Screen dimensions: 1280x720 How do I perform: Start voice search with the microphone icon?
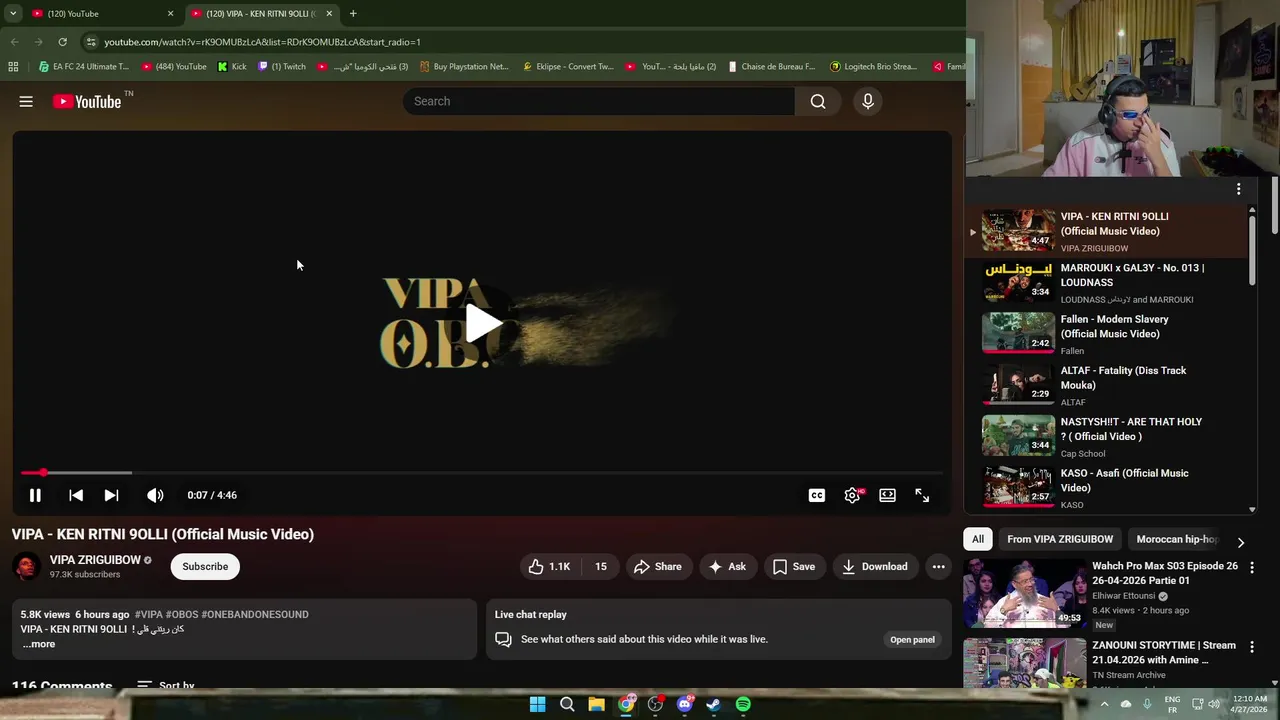(868, 101)
